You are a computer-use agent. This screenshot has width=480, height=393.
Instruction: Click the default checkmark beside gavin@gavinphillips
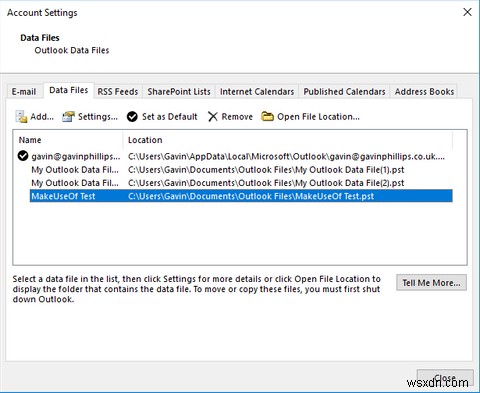click(x=23, y=156)
